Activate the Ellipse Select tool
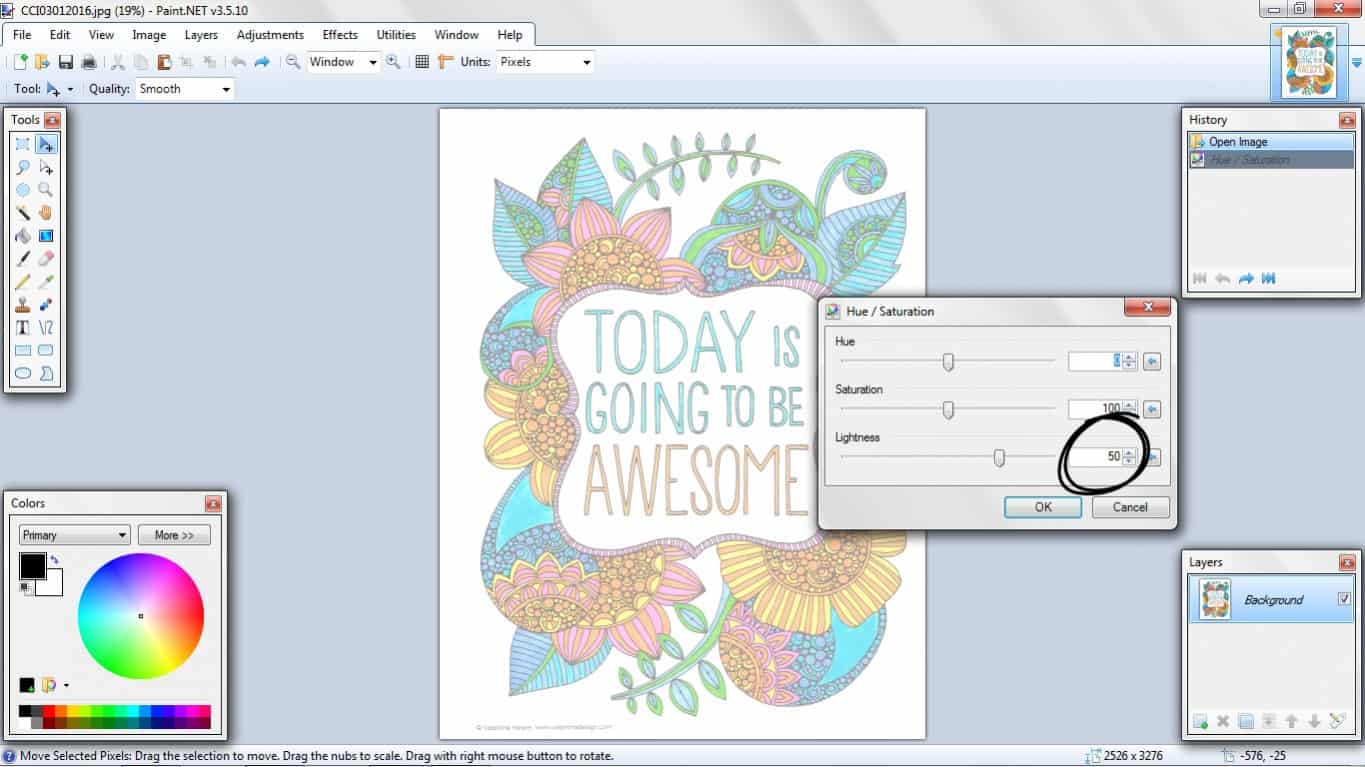This screenshot has width=1365, height=767. coord(22,190)
